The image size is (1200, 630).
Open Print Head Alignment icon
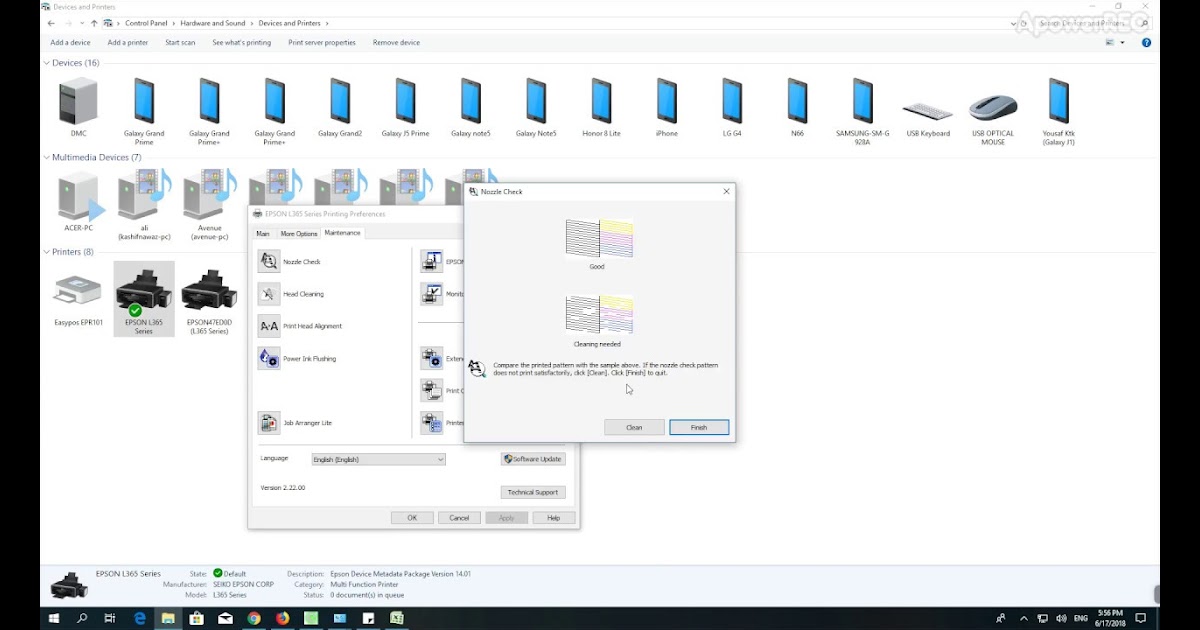(268, 326)
